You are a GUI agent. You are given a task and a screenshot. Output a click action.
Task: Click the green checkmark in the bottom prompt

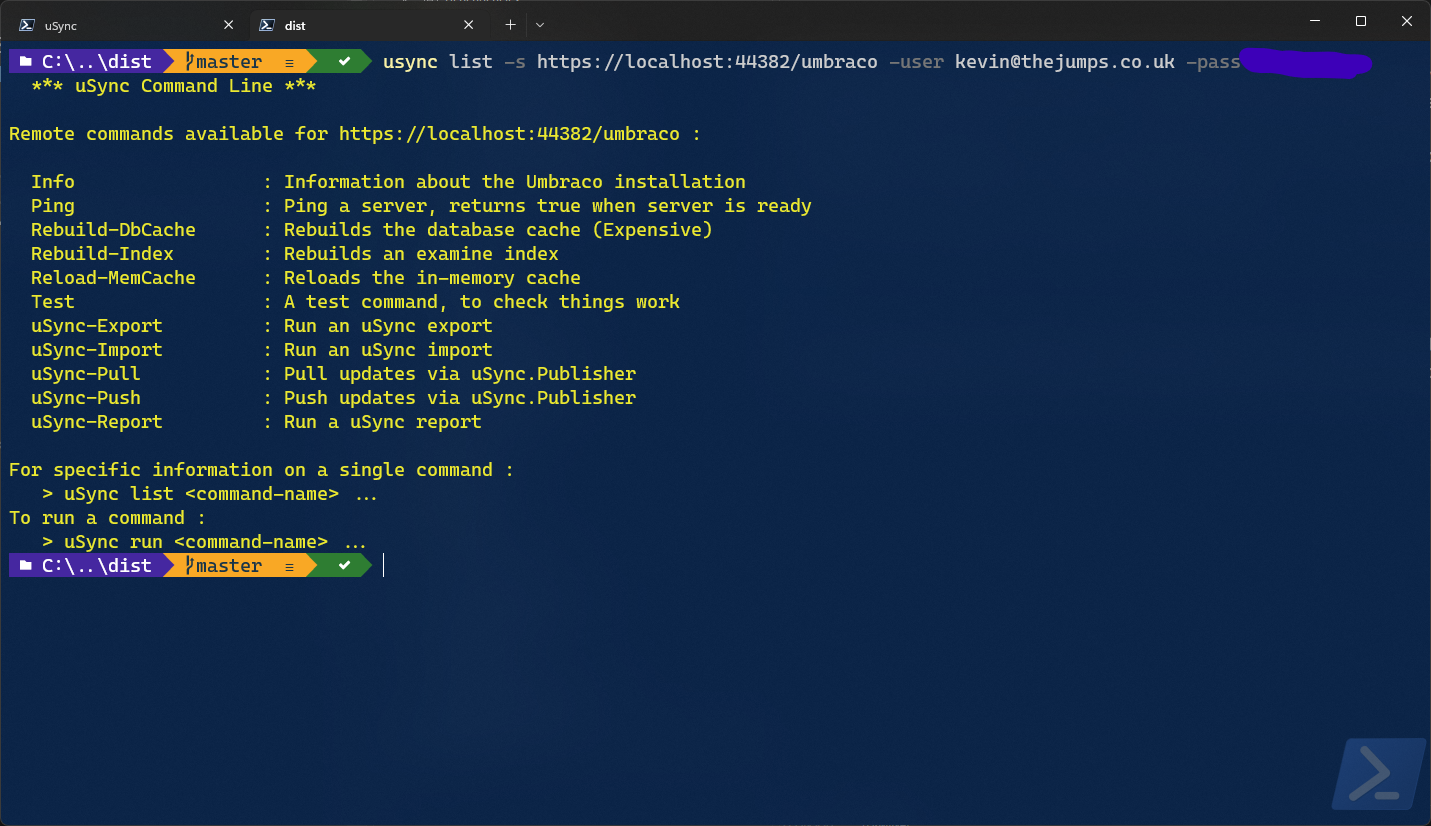(344, 566)
